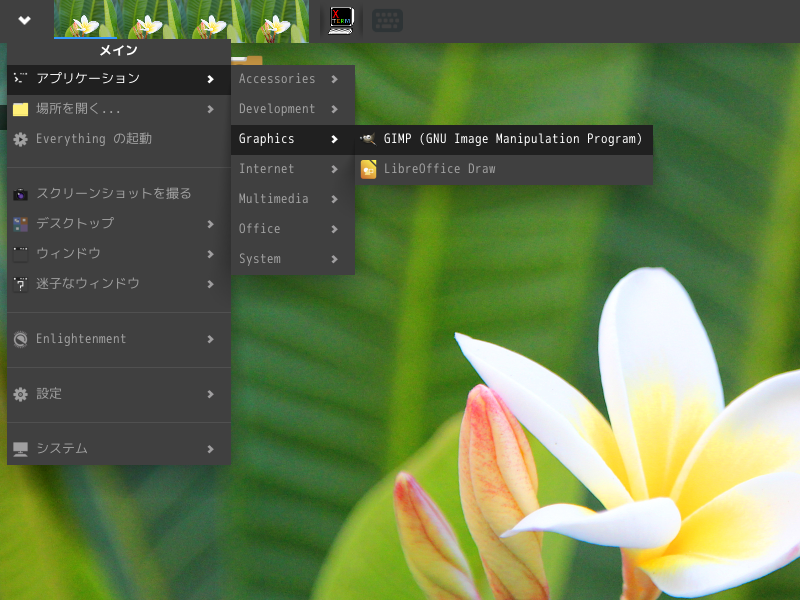Click the メイン menu title
The height and width of the screenshot is (600, 800).
pyautogui.click(x=118, y=51)
